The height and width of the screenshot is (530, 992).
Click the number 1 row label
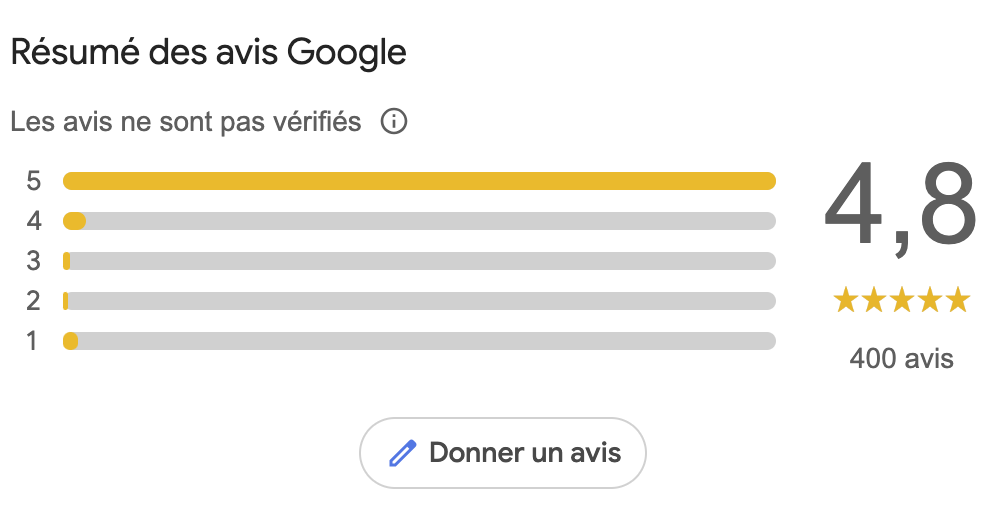tap(33, 341)
